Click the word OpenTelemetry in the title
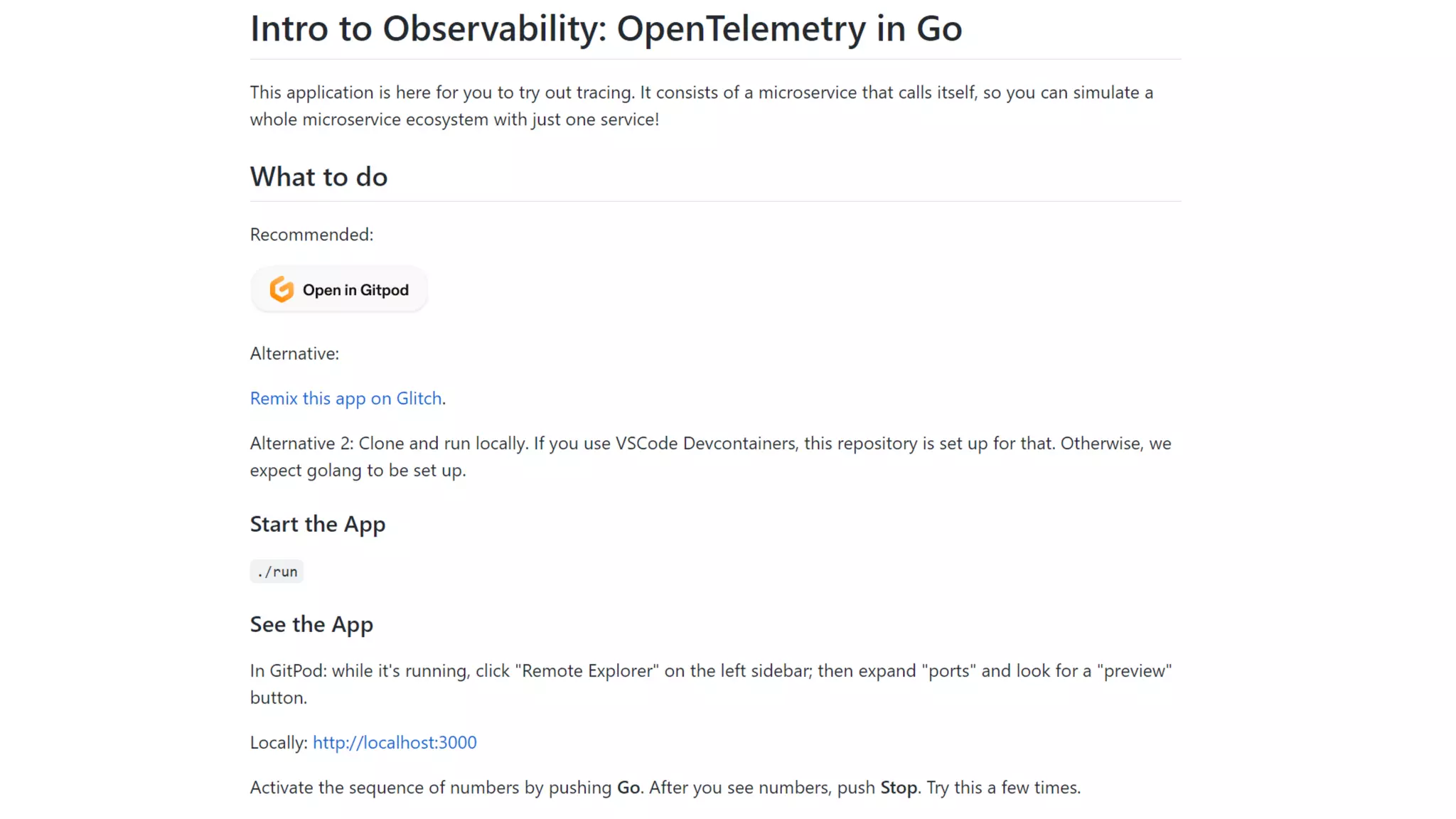This screenshot has width=1456, height=819. pos(741,28)
